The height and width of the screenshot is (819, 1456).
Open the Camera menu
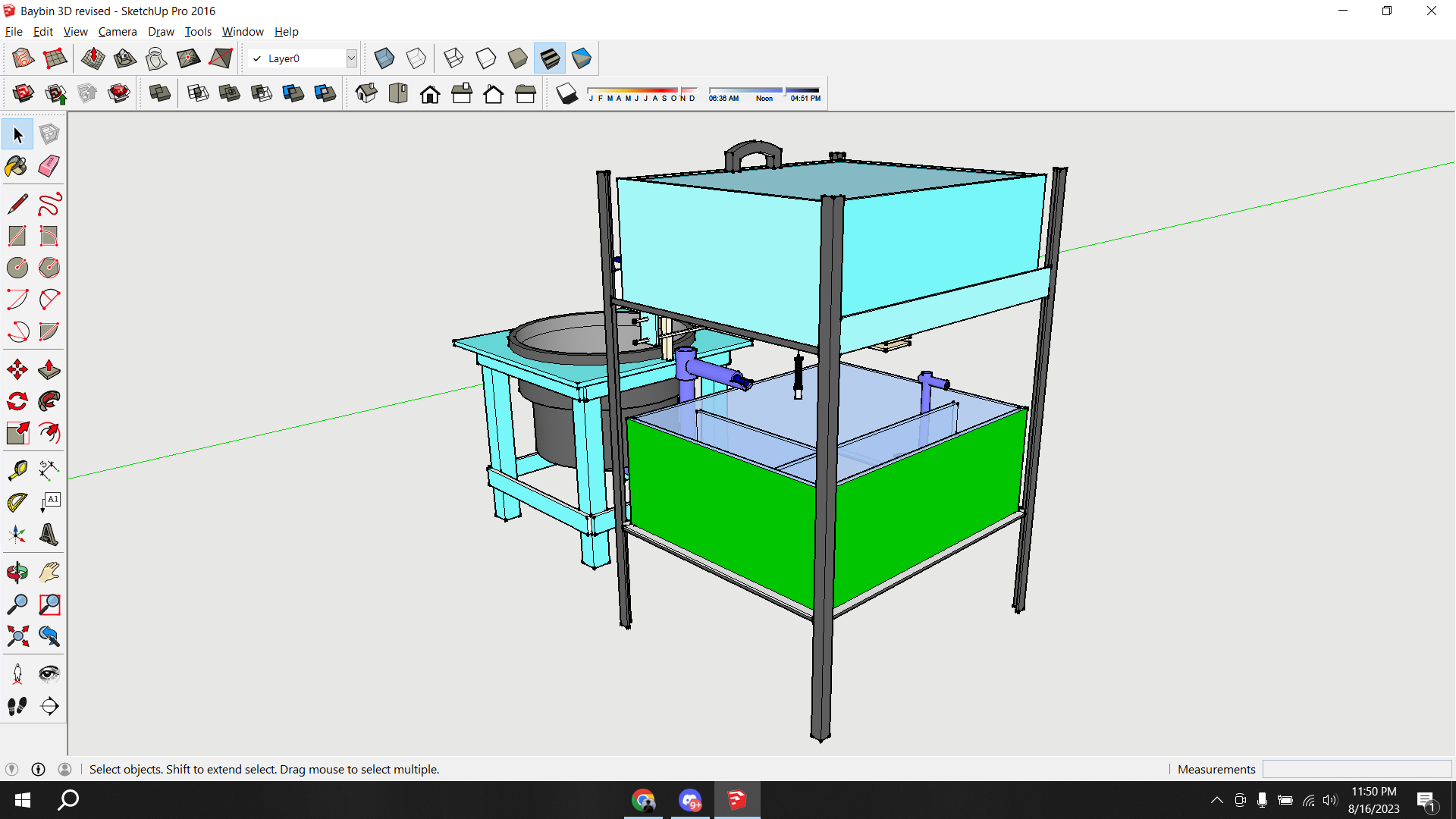point(118,32)
